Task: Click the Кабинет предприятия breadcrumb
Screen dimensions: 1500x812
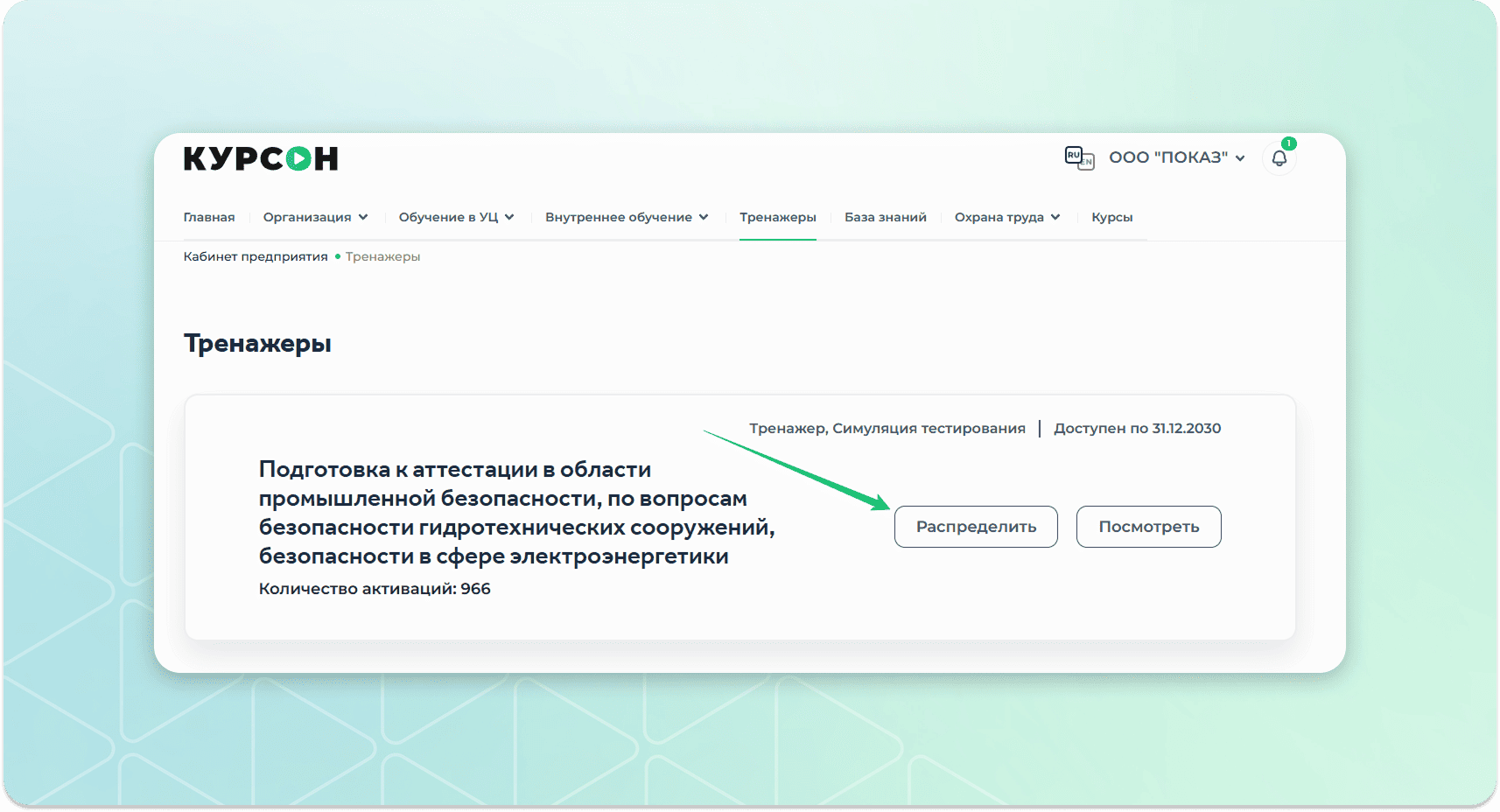Action: tap(256, 256)
